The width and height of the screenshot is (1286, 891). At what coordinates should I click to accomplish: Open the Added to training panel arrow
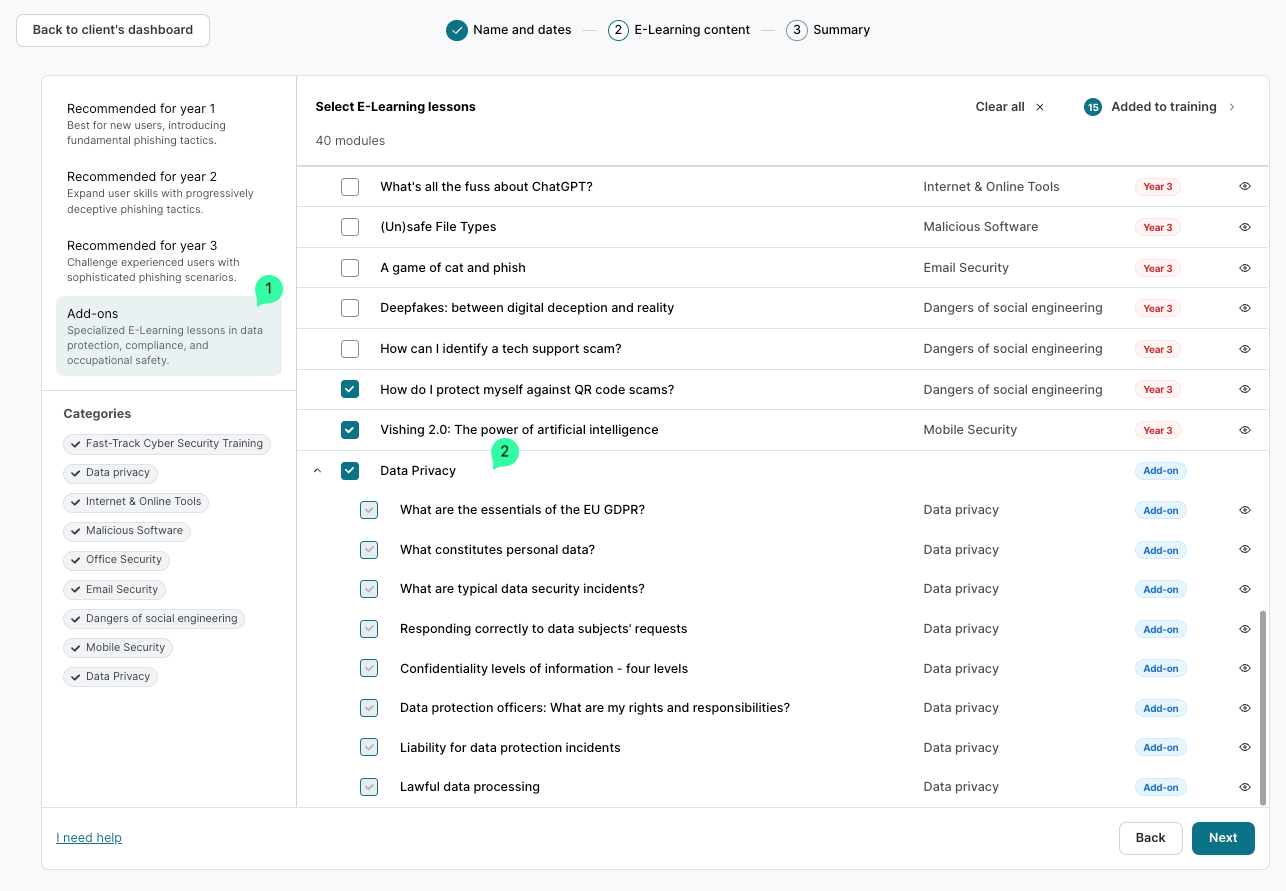coord(1232,107)
